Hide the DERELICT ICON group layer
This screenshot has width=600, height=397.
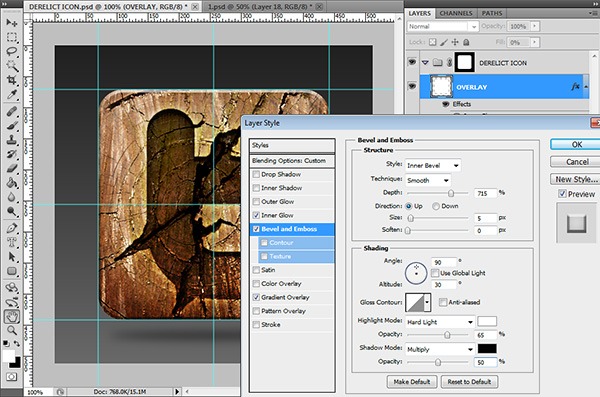click(412, 61)
